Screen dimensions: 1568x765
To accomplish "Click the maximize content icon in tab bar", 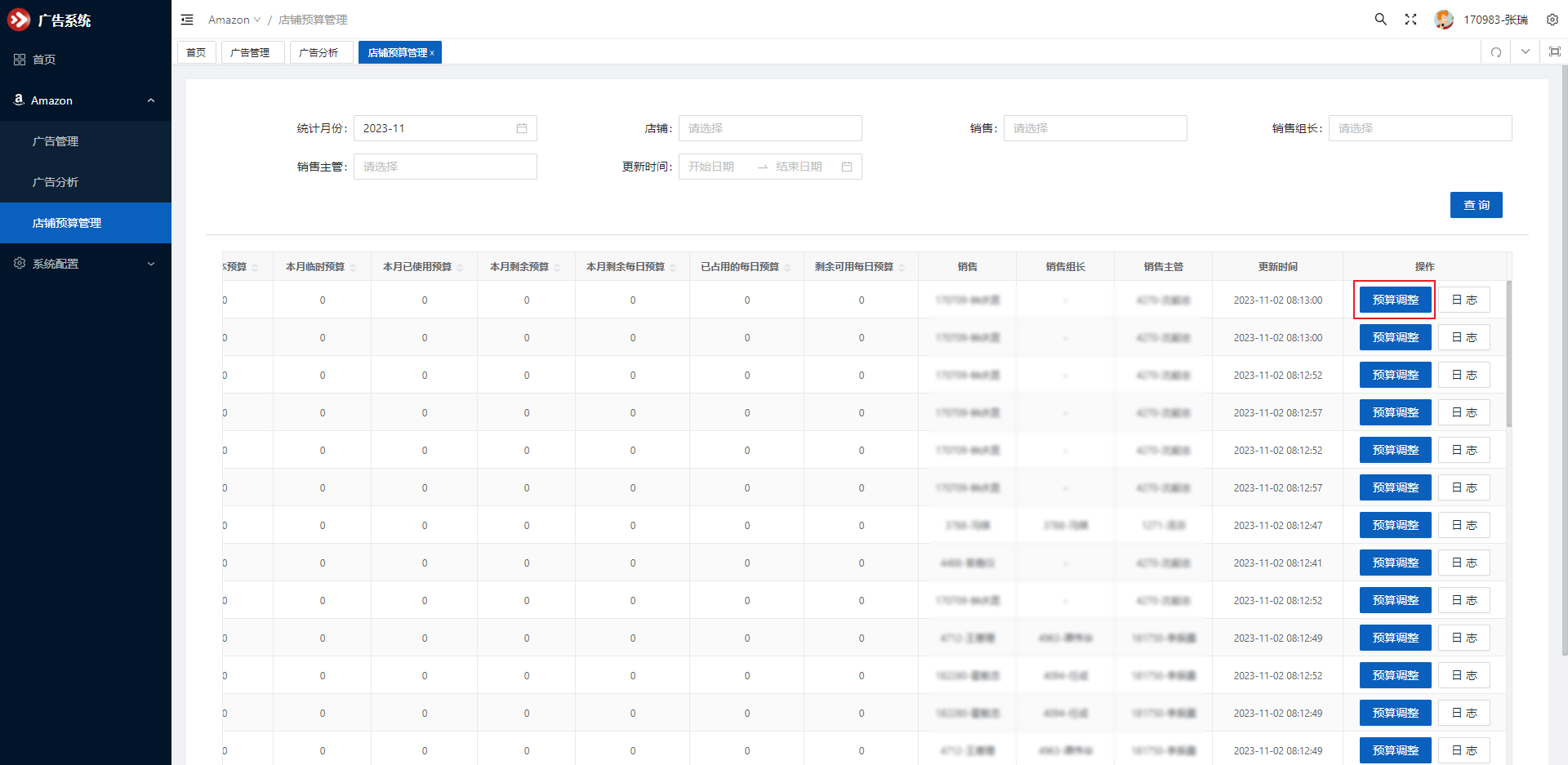I will [x=1554, y=52].
